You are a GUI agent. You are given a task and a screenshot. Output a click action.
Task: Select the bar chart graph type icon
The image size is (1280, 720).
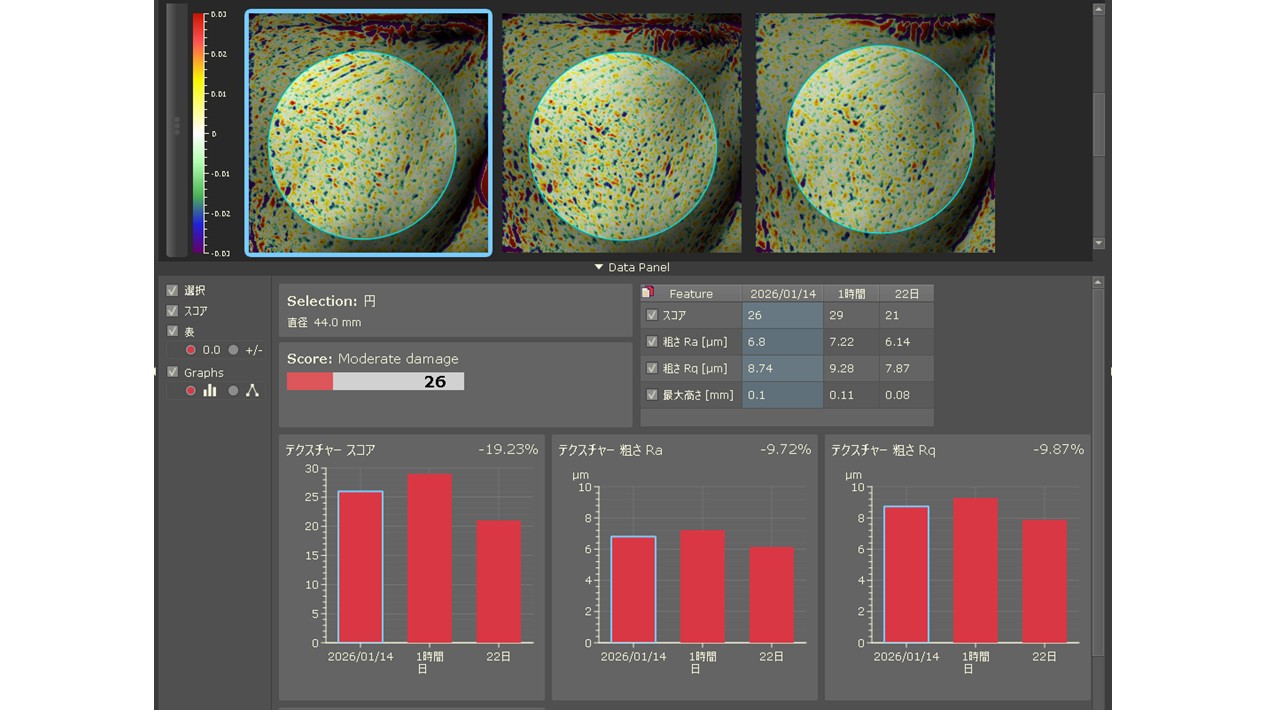[210, 391]
